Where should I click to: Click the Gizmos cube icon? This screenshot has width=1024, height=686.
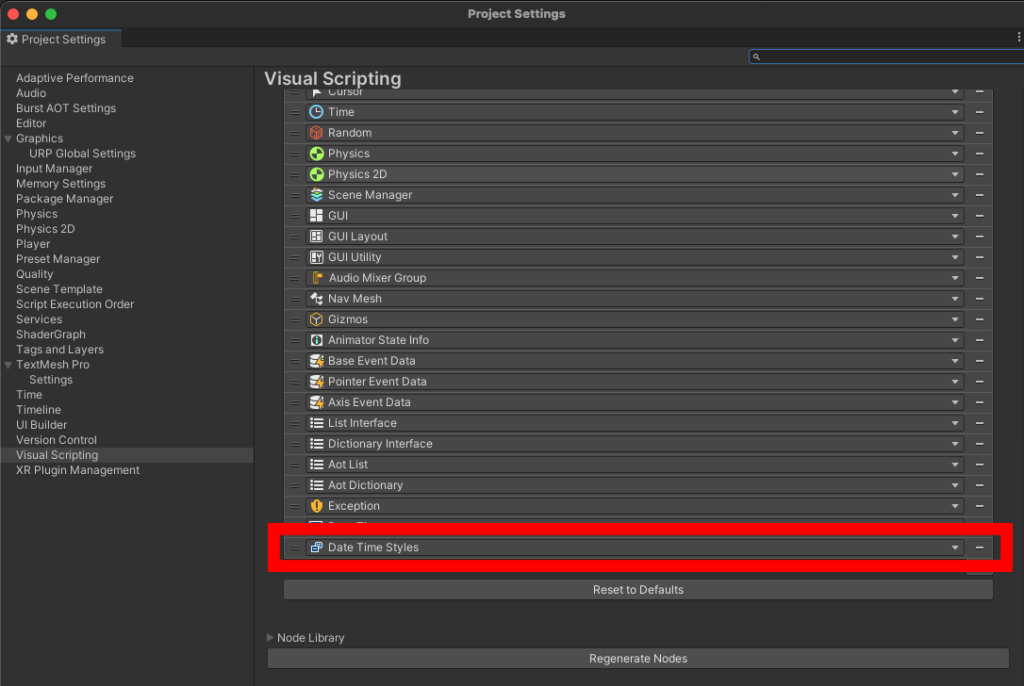(x=316, y=320)
